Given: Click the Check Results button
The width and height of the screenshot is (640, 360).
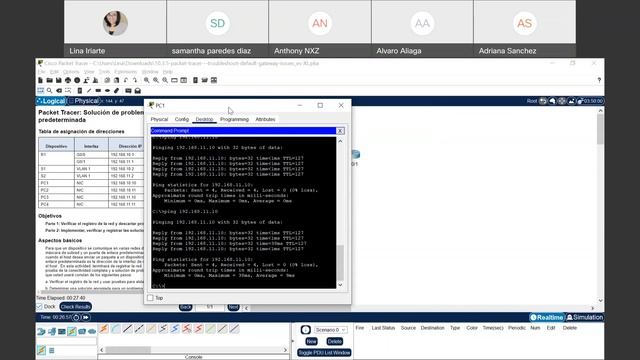Looking at the screenshot, I should (76, 307).
